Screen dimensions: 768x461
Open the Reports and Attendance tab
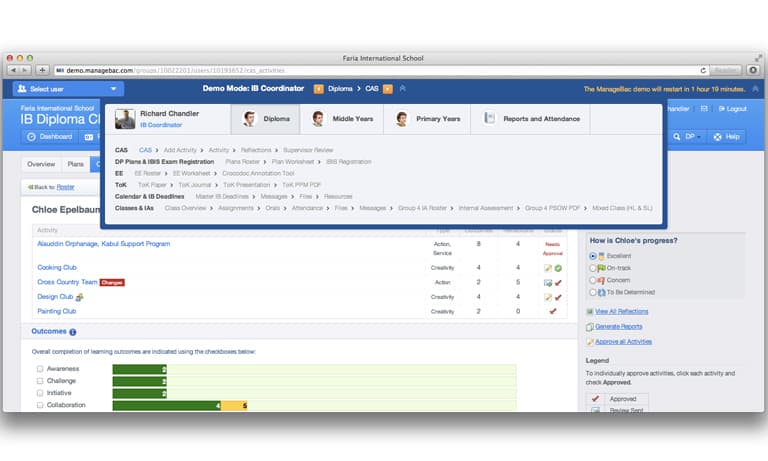click(530, 119)
